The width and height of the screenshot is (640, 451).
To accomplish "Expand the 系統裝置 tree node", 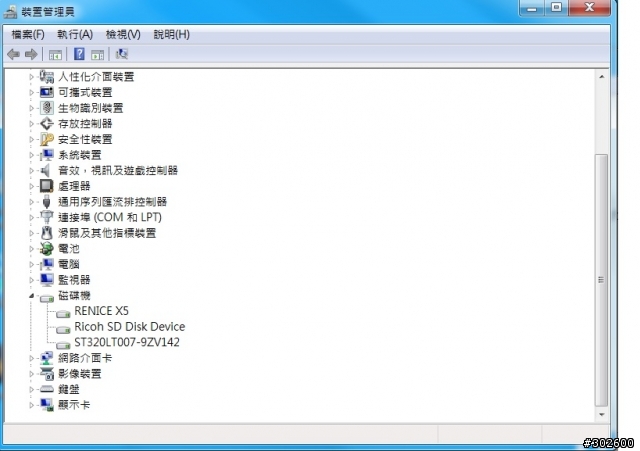I will point(31,155).
